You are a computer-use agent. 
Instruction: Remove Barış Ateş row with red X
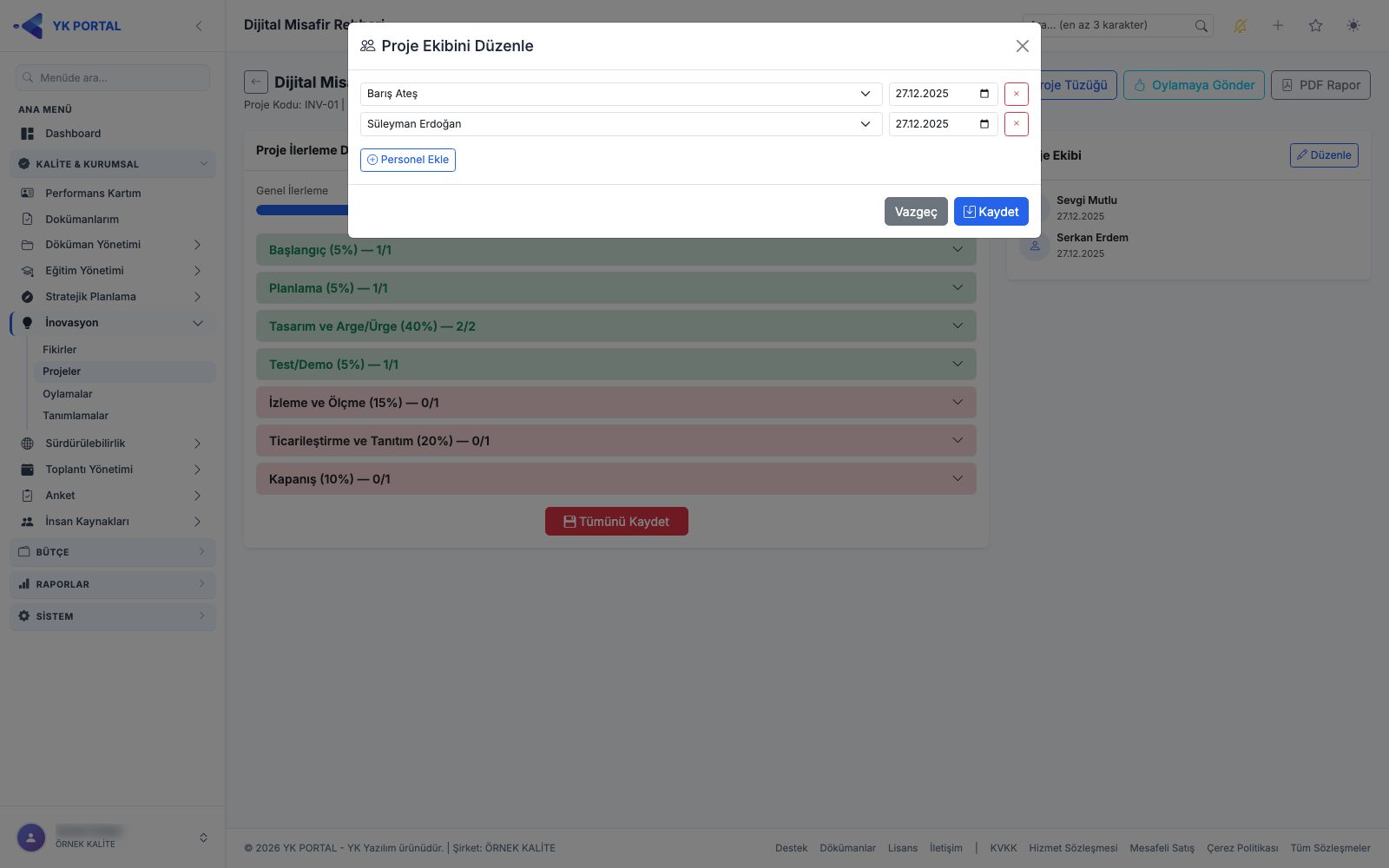click(1016, 94)
